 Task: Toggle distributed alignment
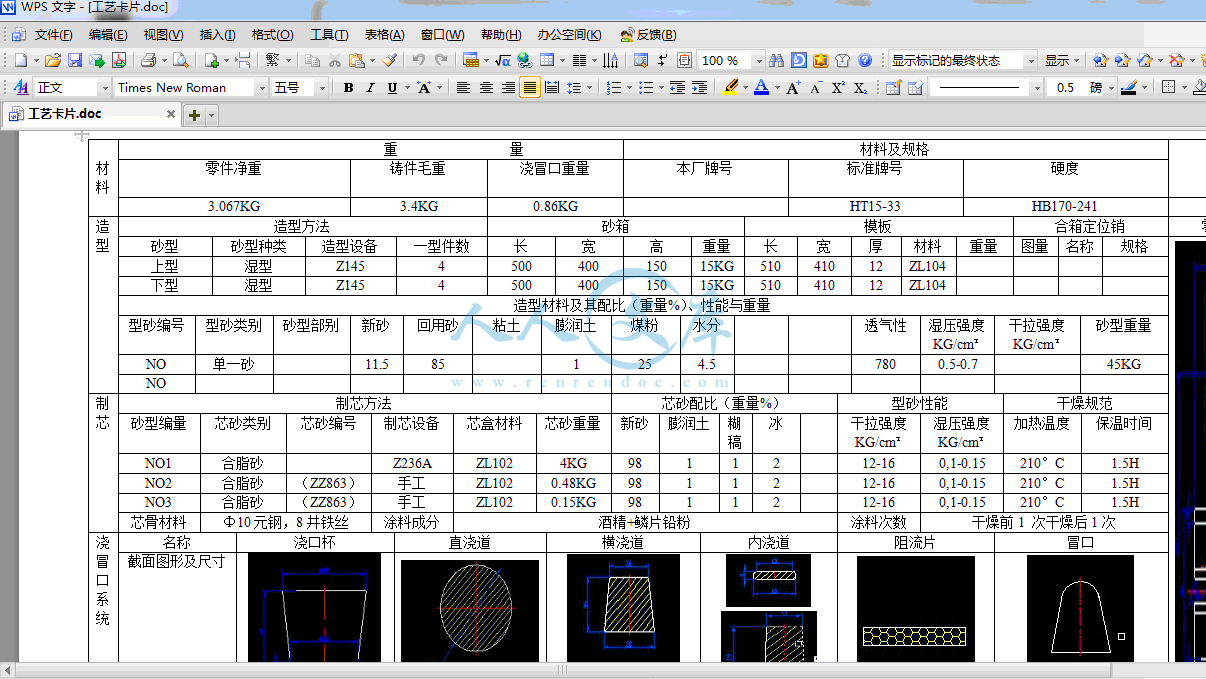tap(552, 87)
